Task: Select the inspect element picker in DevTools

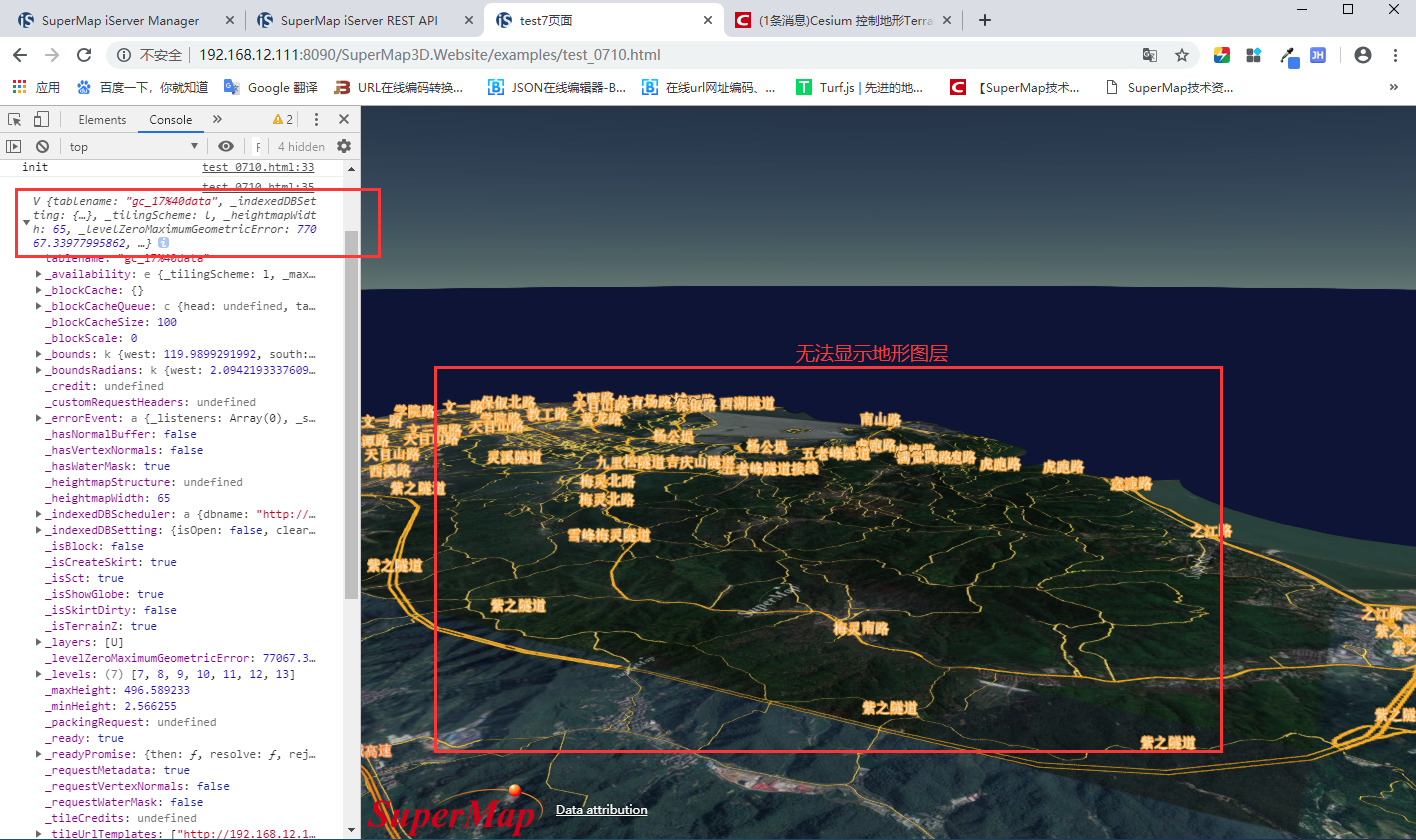Action: point(15,120)
